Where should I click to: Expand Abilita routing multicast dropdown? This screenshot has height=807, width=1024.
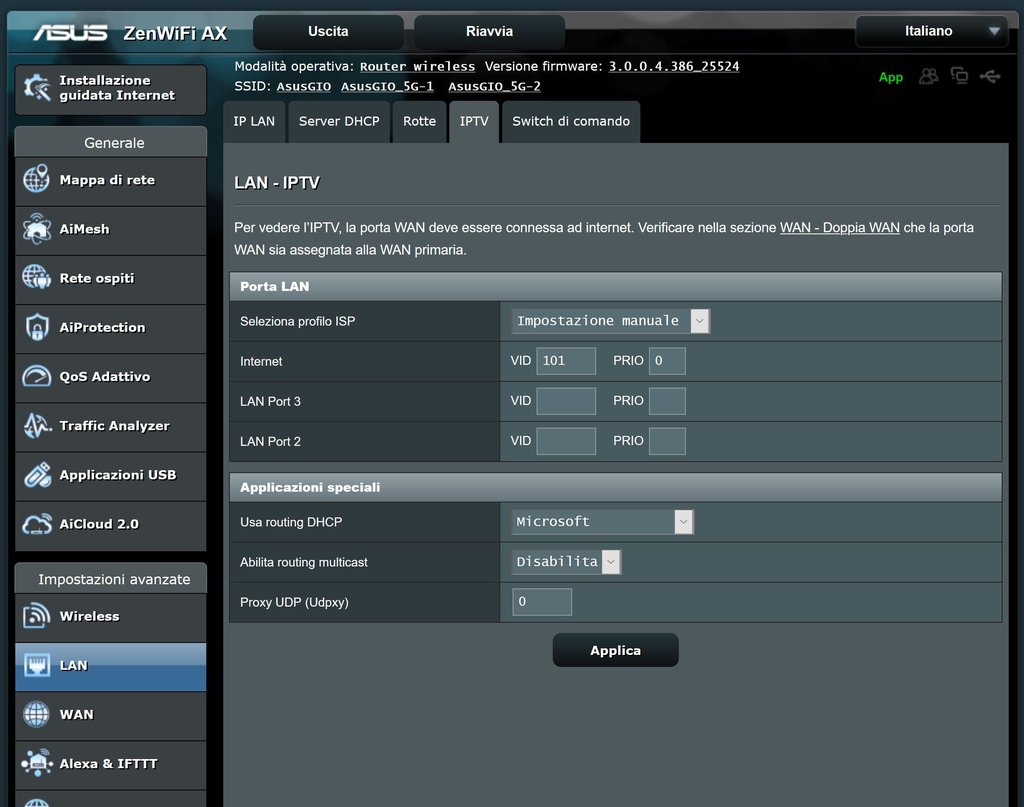(566, 562)
